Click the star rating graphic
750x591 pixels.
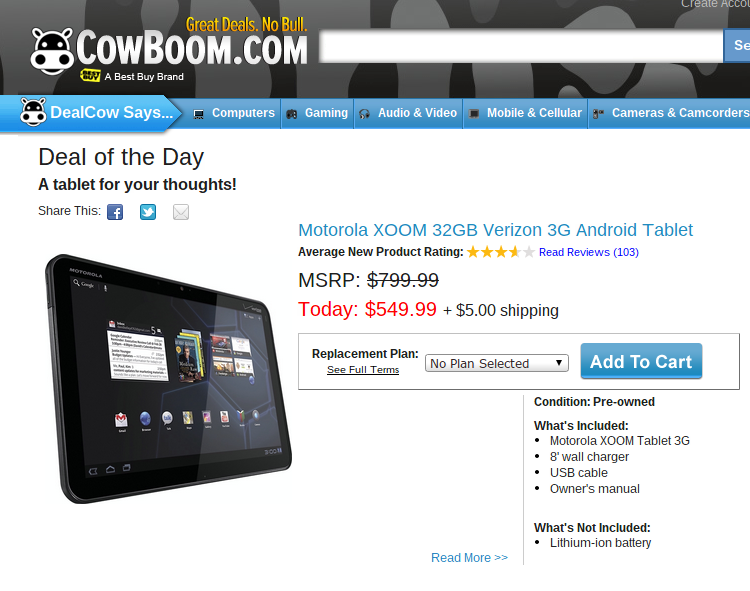[x=500, y=252]
